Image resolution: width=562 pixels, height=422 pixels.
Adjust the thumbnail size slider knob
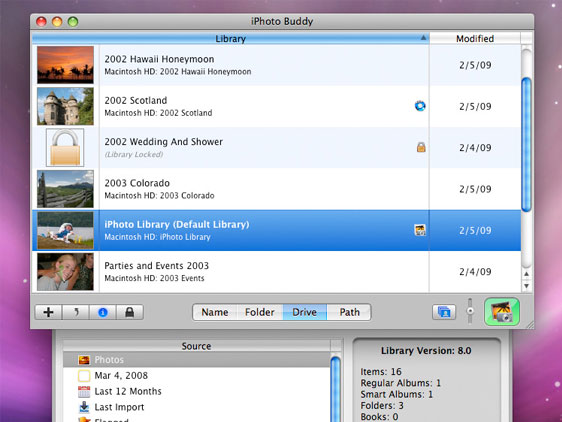[470, 311]
